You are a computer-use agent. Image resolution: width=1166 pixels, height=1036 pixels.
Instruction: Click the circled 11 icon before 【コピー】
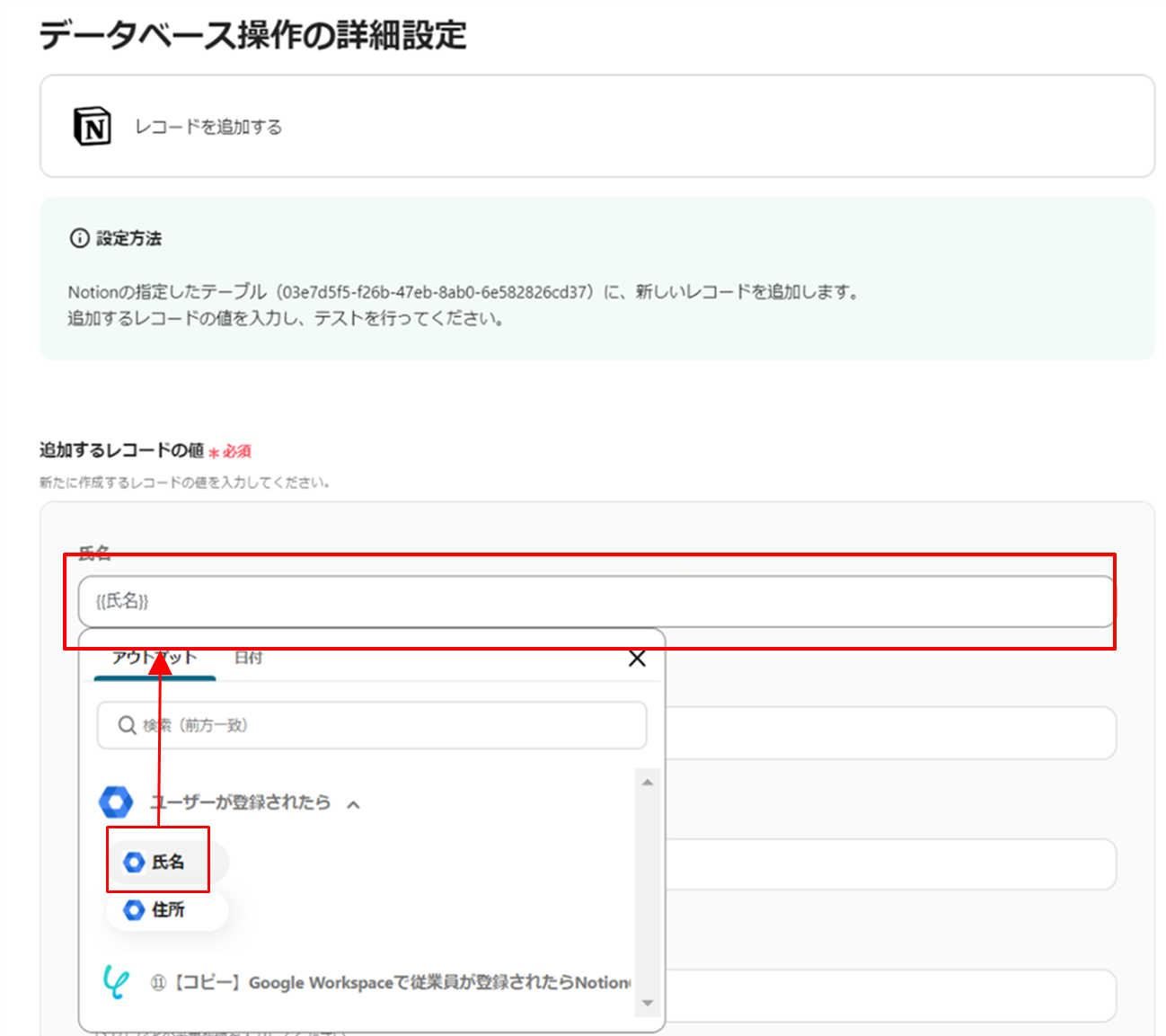pos(158,983)
